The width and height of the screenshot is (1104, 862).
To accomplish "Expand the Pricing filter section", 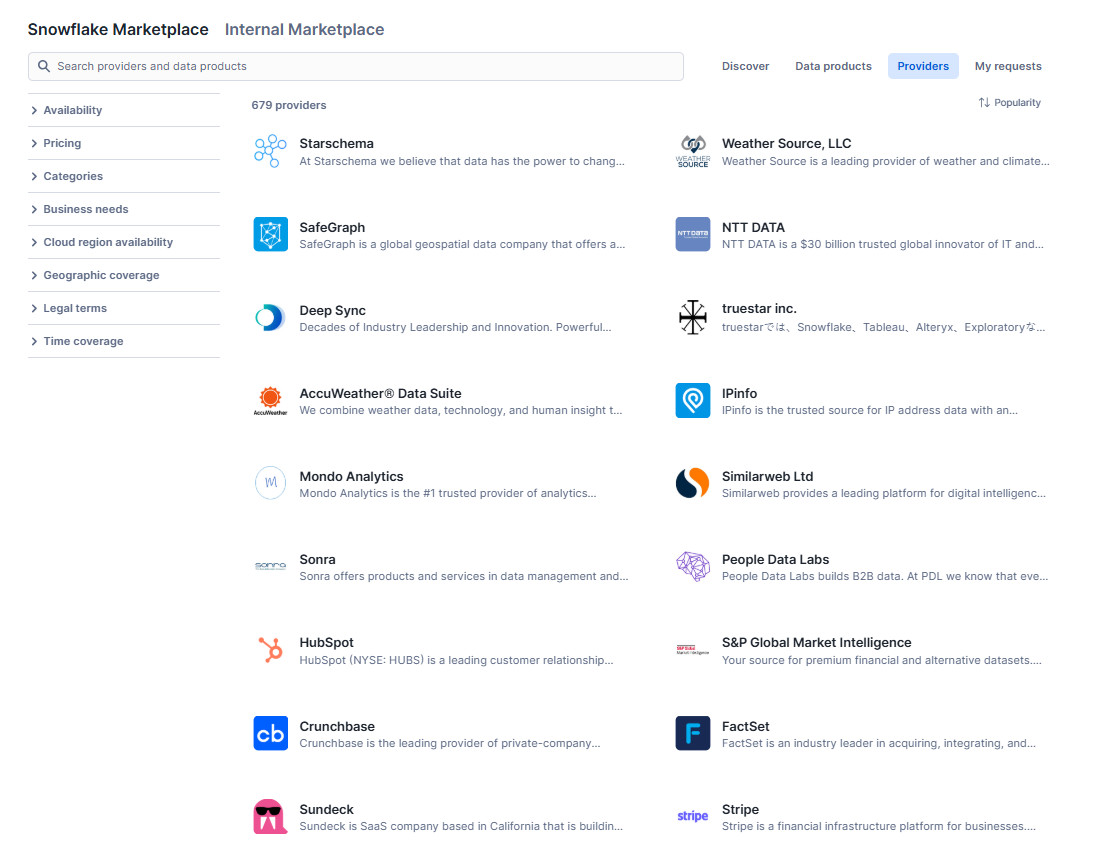I will [x=62, y=143].
